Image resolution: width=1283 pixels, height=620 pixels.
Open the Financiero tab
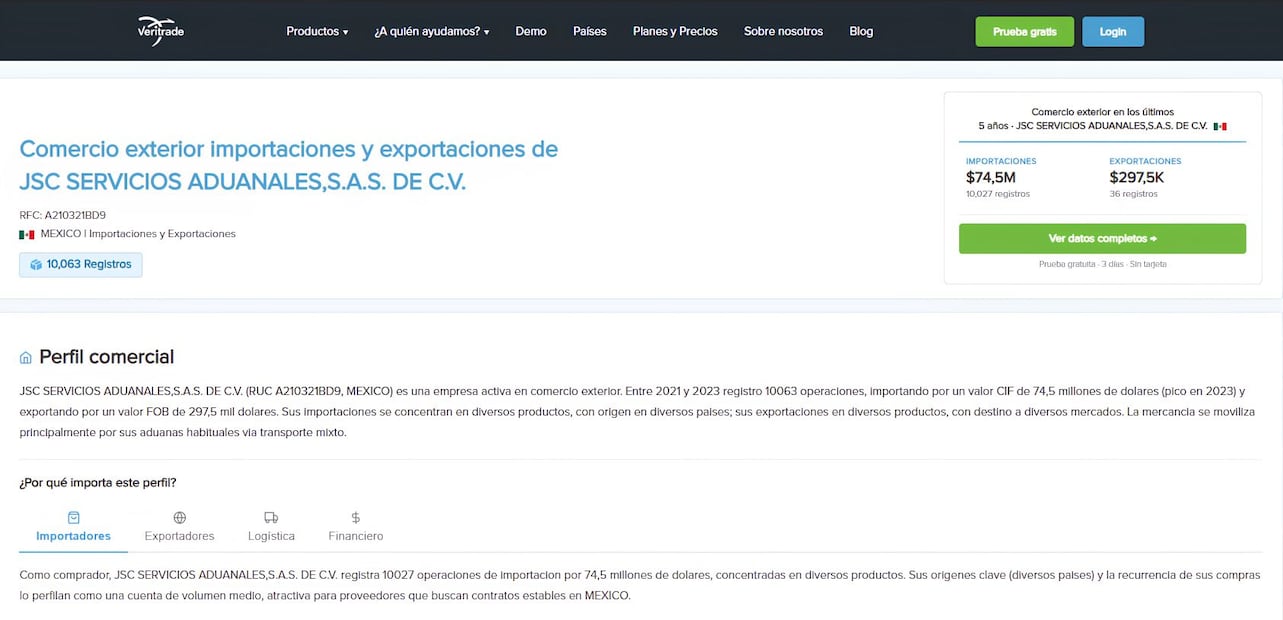tap(356, 528)
